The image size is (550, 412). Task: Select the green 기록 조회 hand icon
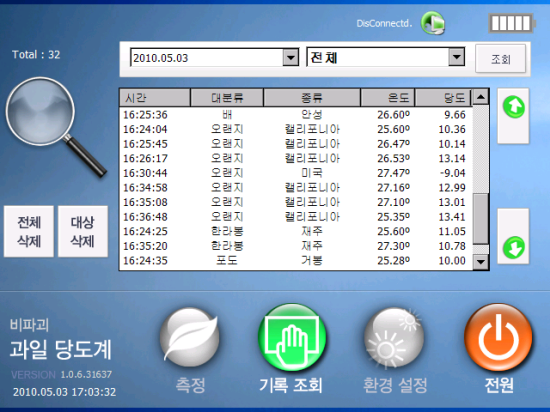(292, 337)
